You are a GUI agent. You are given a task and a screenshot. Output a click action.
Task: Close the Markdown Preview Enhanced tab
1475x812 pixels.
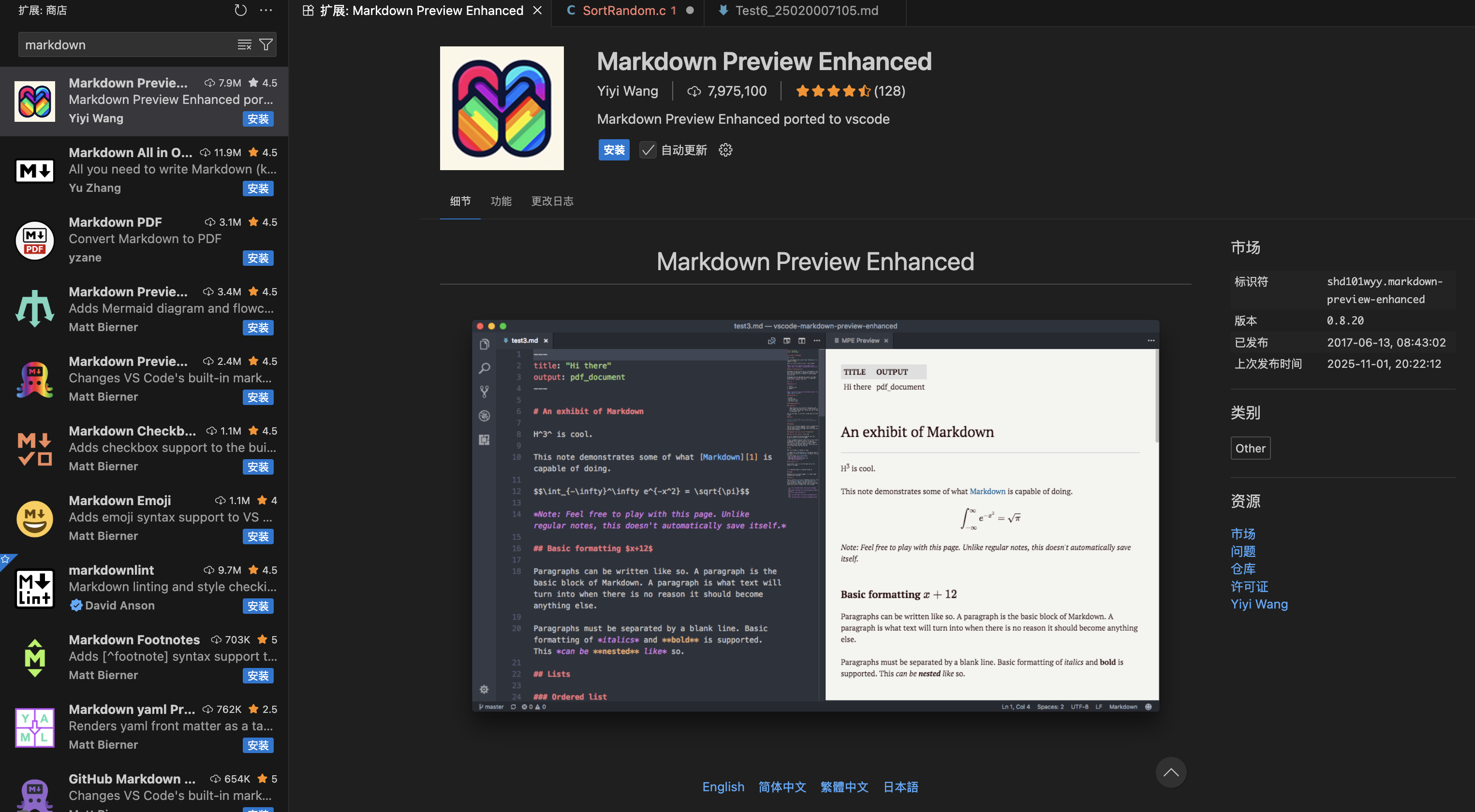point(537,10)
